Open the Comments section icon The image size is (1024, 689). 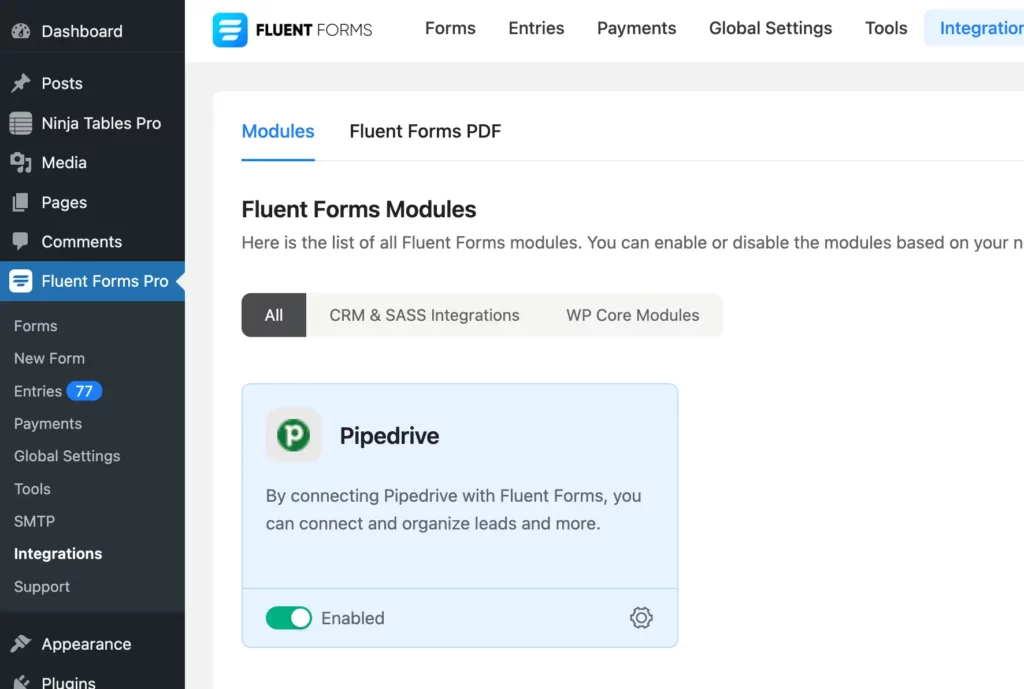pyautogui.click(x=21, y=242)
